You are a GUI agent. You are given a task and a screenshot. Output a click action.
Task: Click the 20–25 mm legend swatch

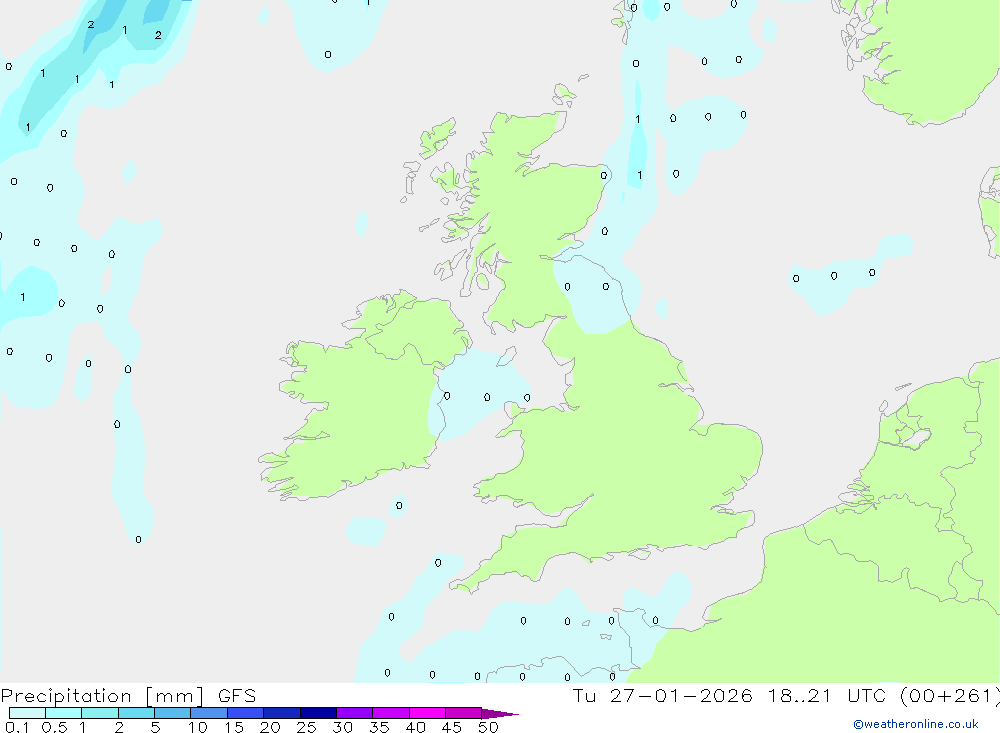[282, 713]
